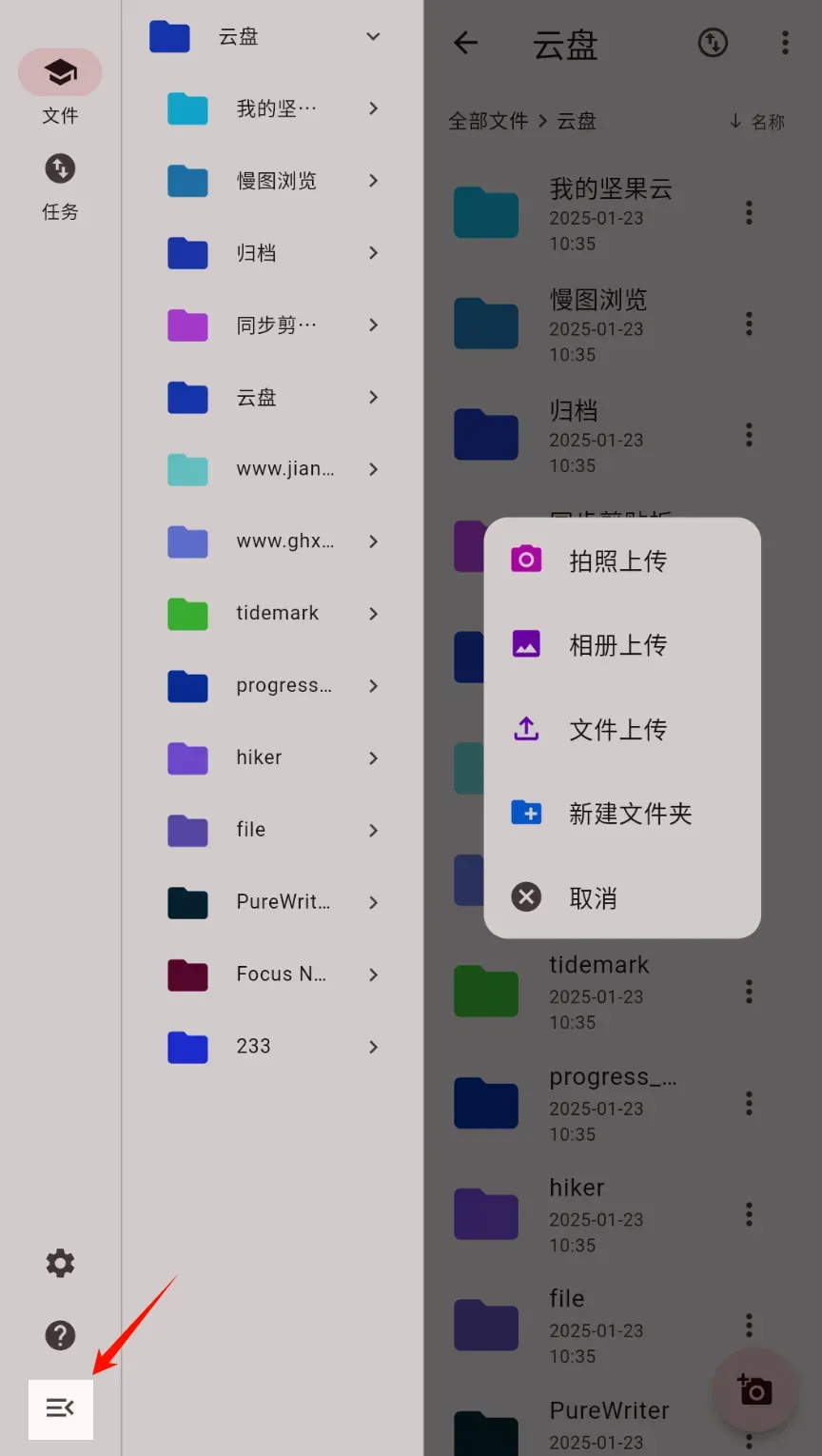Expand www.jian… folder in tree
Screen dimensions: 822x1456
374,469
